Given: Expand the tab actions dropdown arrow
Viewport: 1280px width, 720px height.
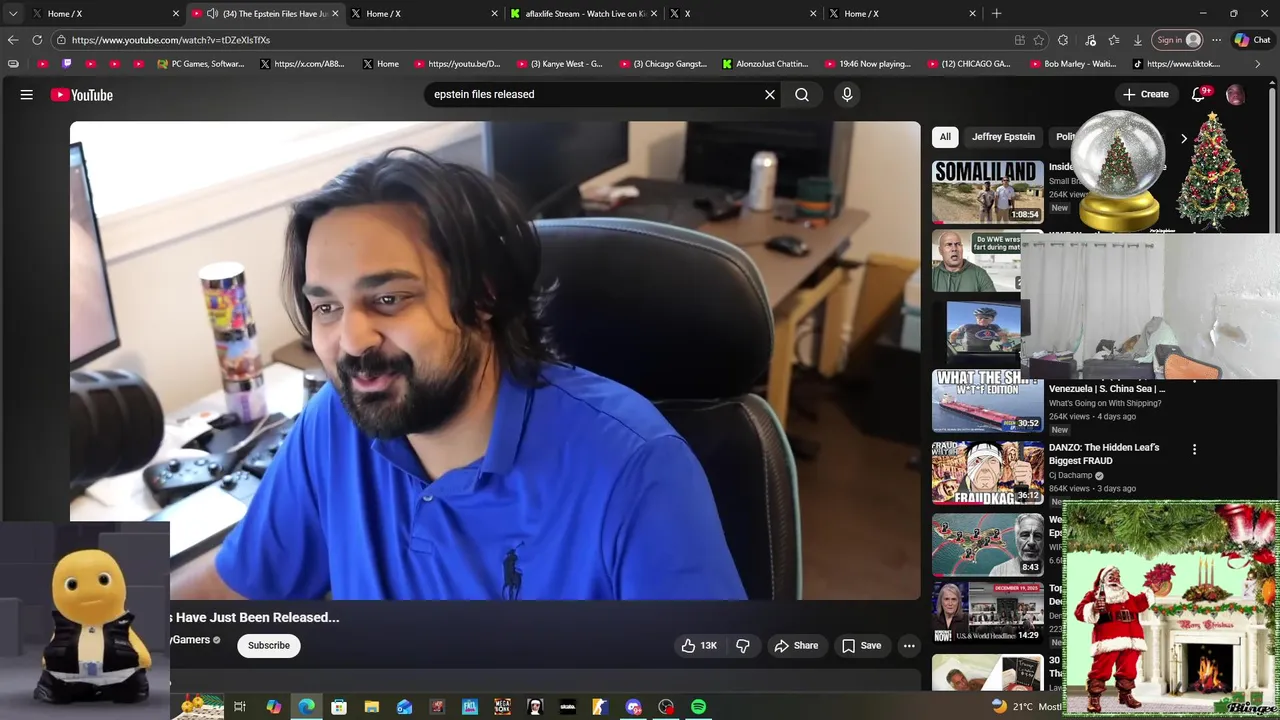Looking at the screenshot, I should (13, 14).
